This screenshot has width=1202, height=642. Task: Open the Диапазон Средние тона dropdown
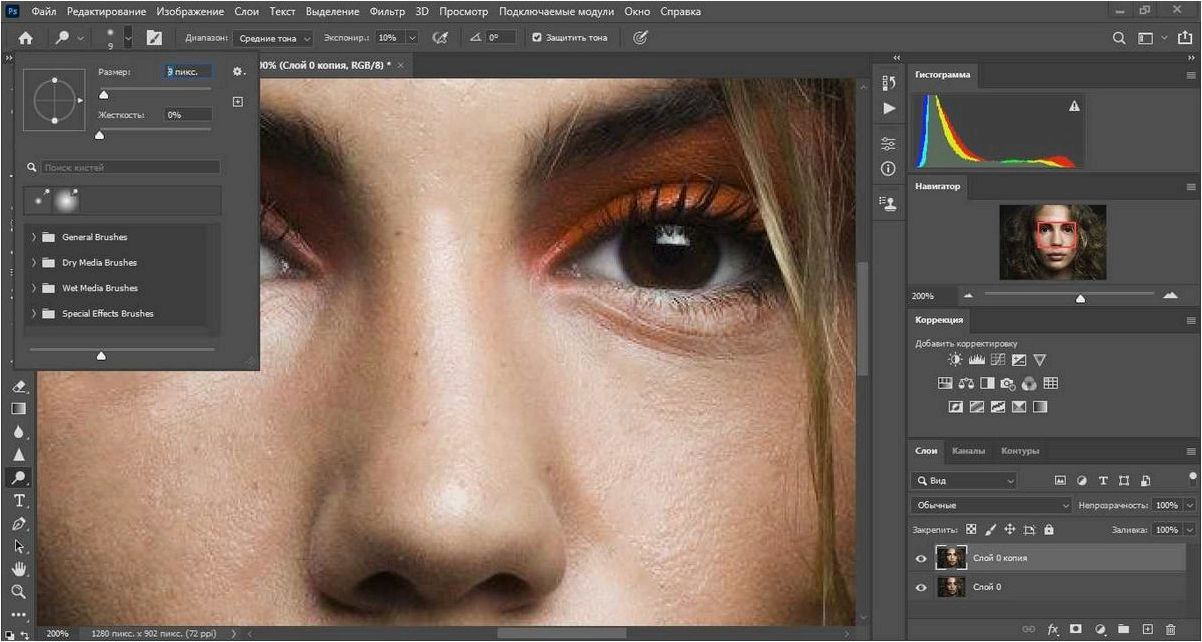(x=273, y=38)
